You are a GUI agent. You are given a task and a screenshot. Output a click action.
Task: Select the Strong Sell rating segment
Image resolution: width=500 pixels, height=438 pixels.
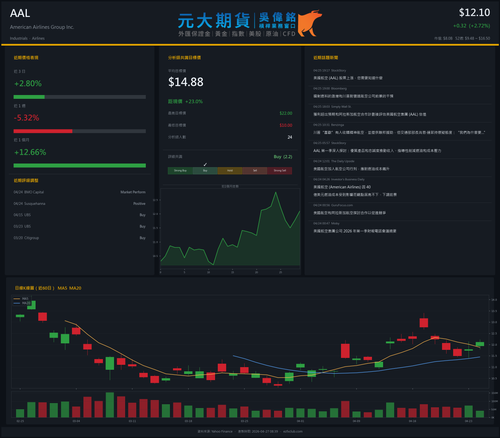coord(280,171)
